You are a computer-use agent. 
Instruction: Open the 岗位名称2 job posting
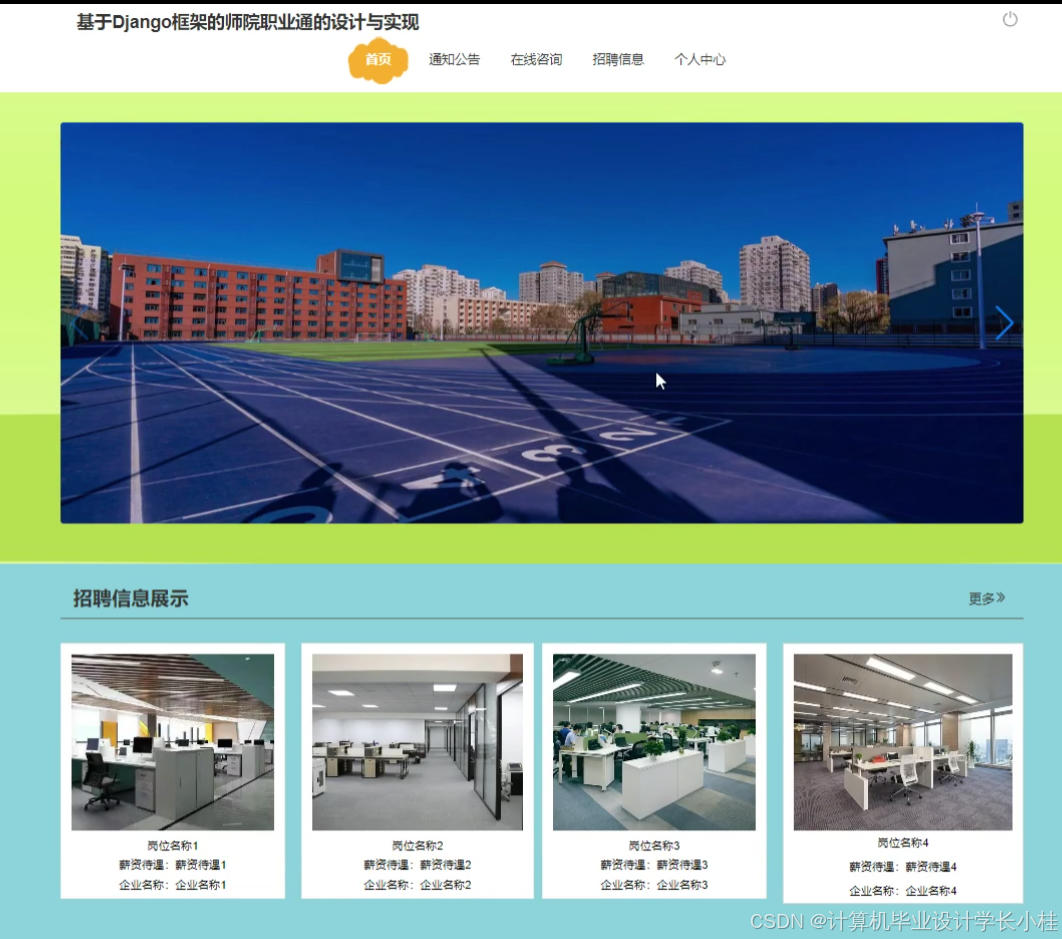tap(416, 843)
